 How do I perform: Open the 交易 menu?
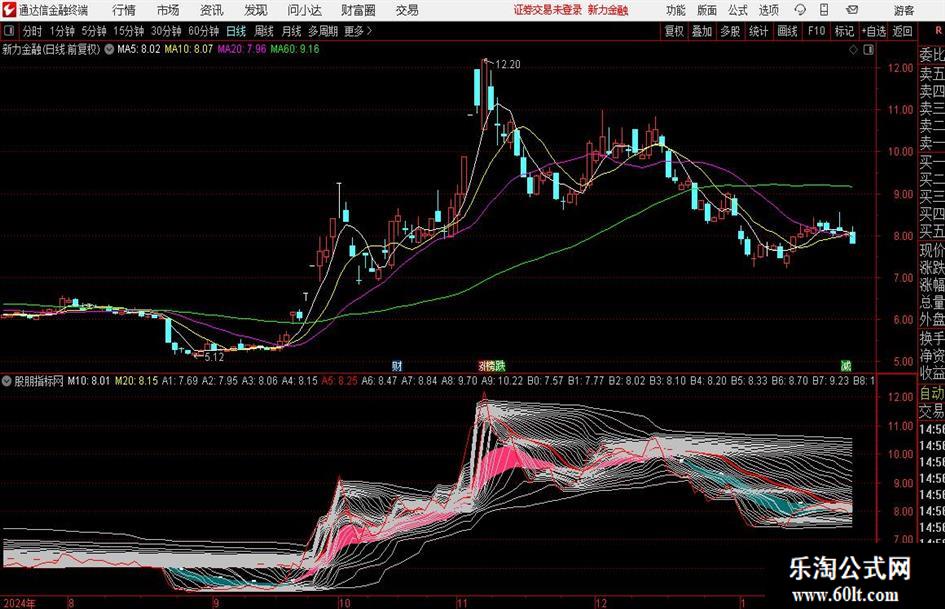tap(407, 10)
